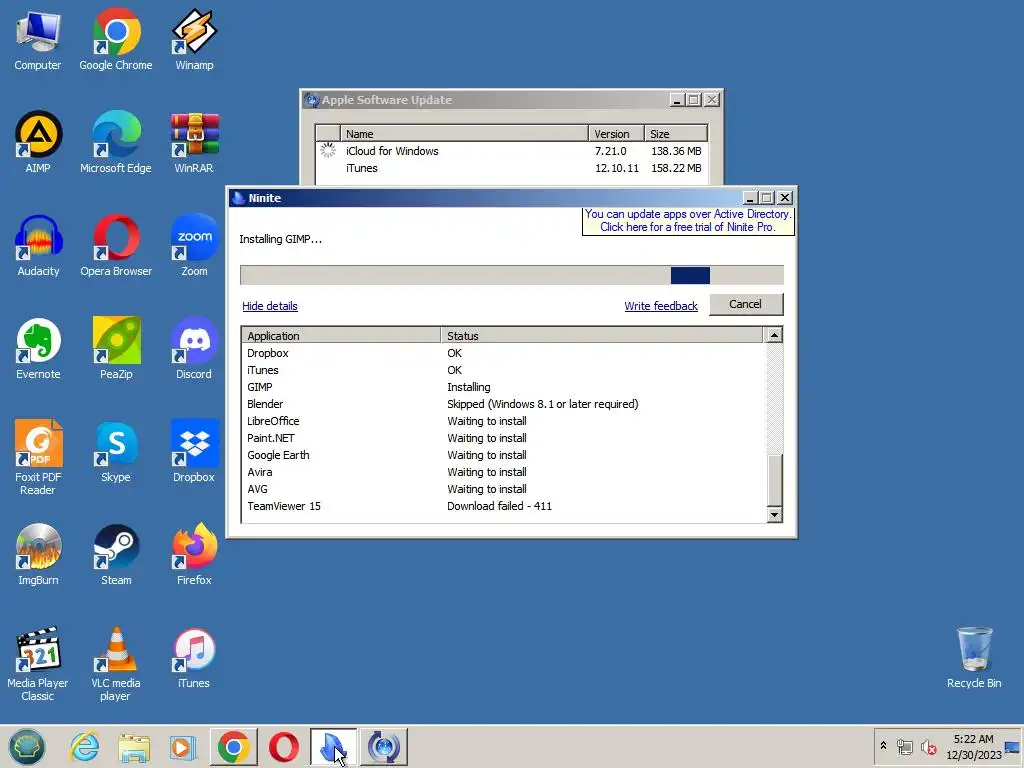Viewport: 1024px width, 768px height.
Task: Select iCloud for Windows in Apple Software Update
Action: click(x=511, y=151)
